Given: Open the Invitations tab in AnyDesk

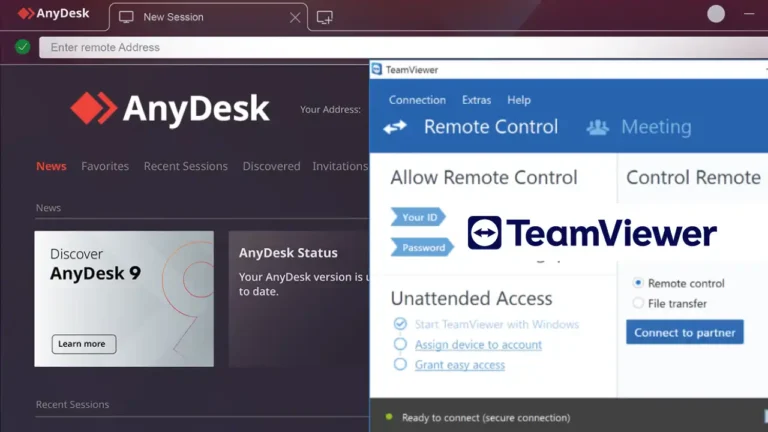Looking at the screenshot, I should pyautogui.click(x=340, y=166).
